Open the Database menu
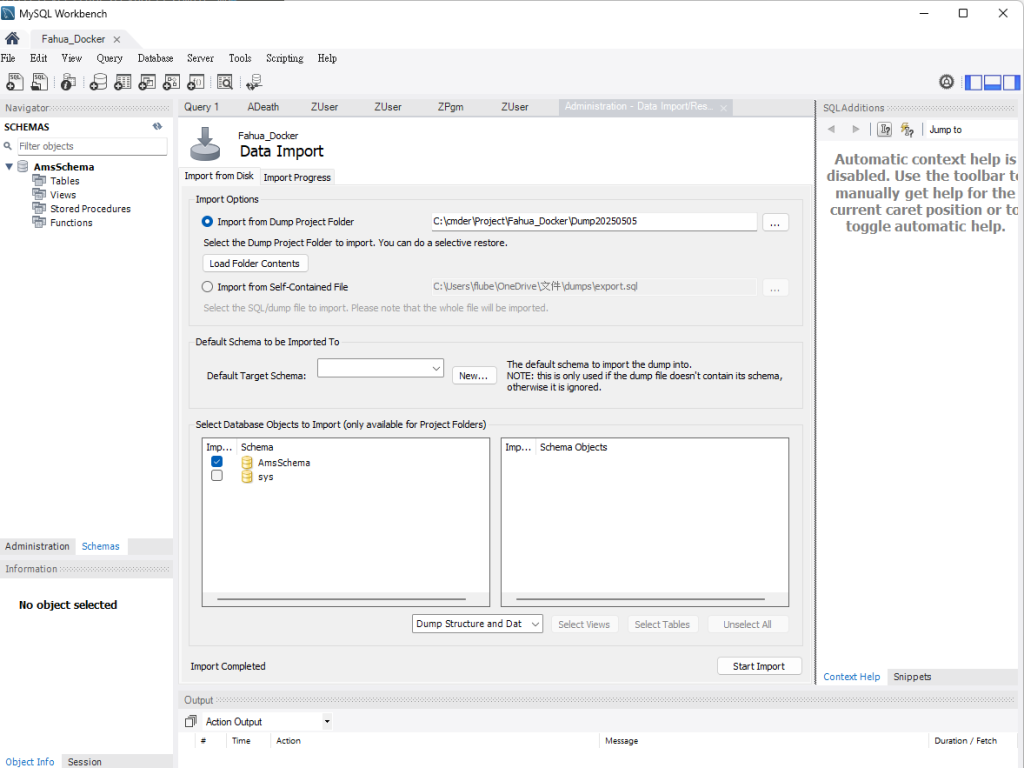 [155, 58]
